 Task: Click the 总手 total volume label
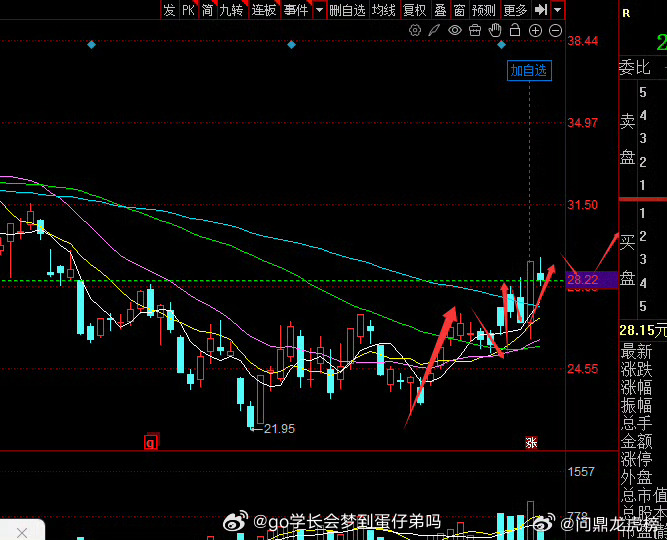636,423
